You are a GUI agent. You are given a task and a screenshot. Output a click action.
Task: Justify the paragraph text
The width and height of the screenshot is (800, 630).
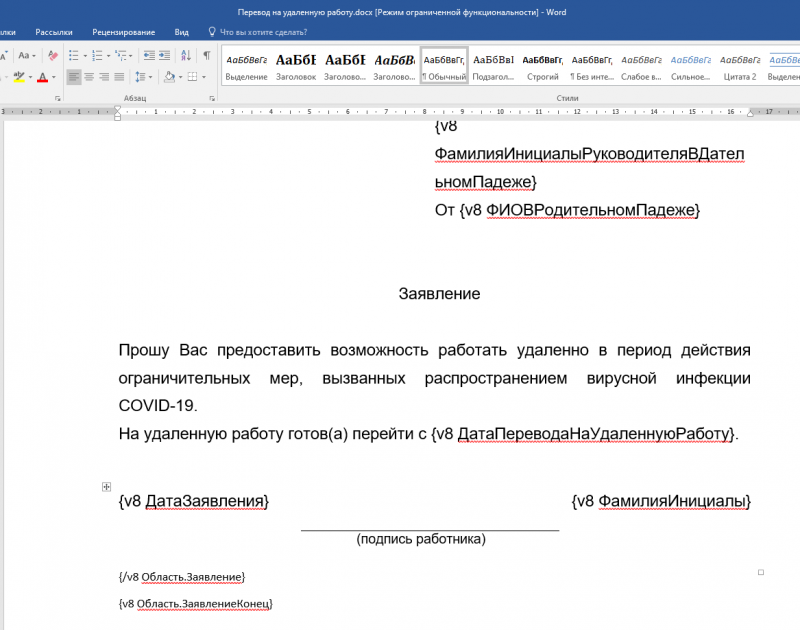[x=119, y=77]
